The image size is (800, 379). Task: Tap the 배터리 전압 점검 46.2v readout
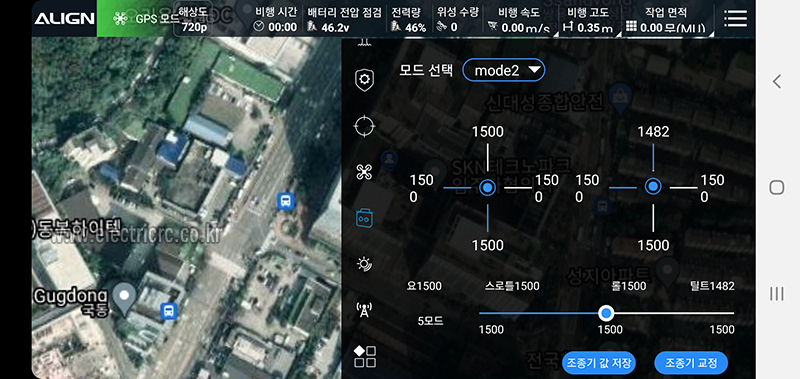[344, 19]
